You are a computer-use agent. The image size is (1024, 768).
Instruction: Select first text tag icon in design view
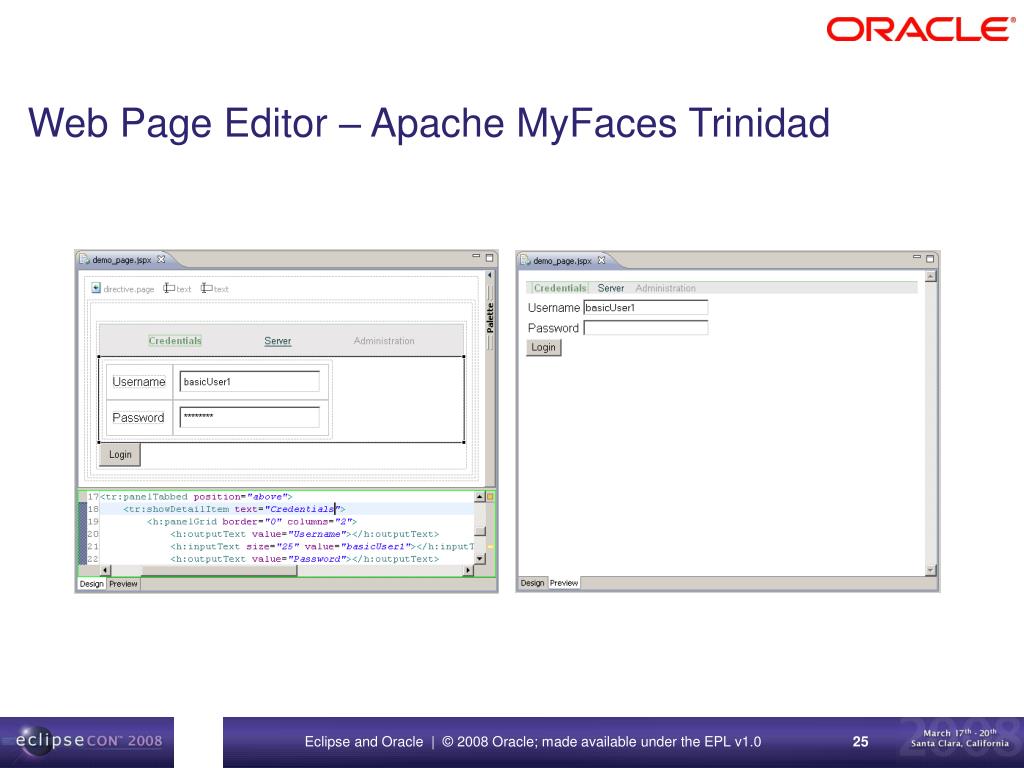(169, 288)
